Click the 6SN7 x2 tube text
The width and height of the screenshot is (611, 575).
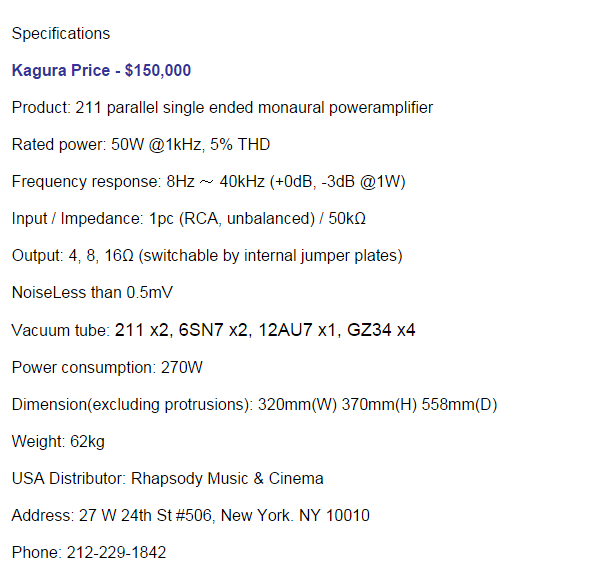click(x=215, y=330)
